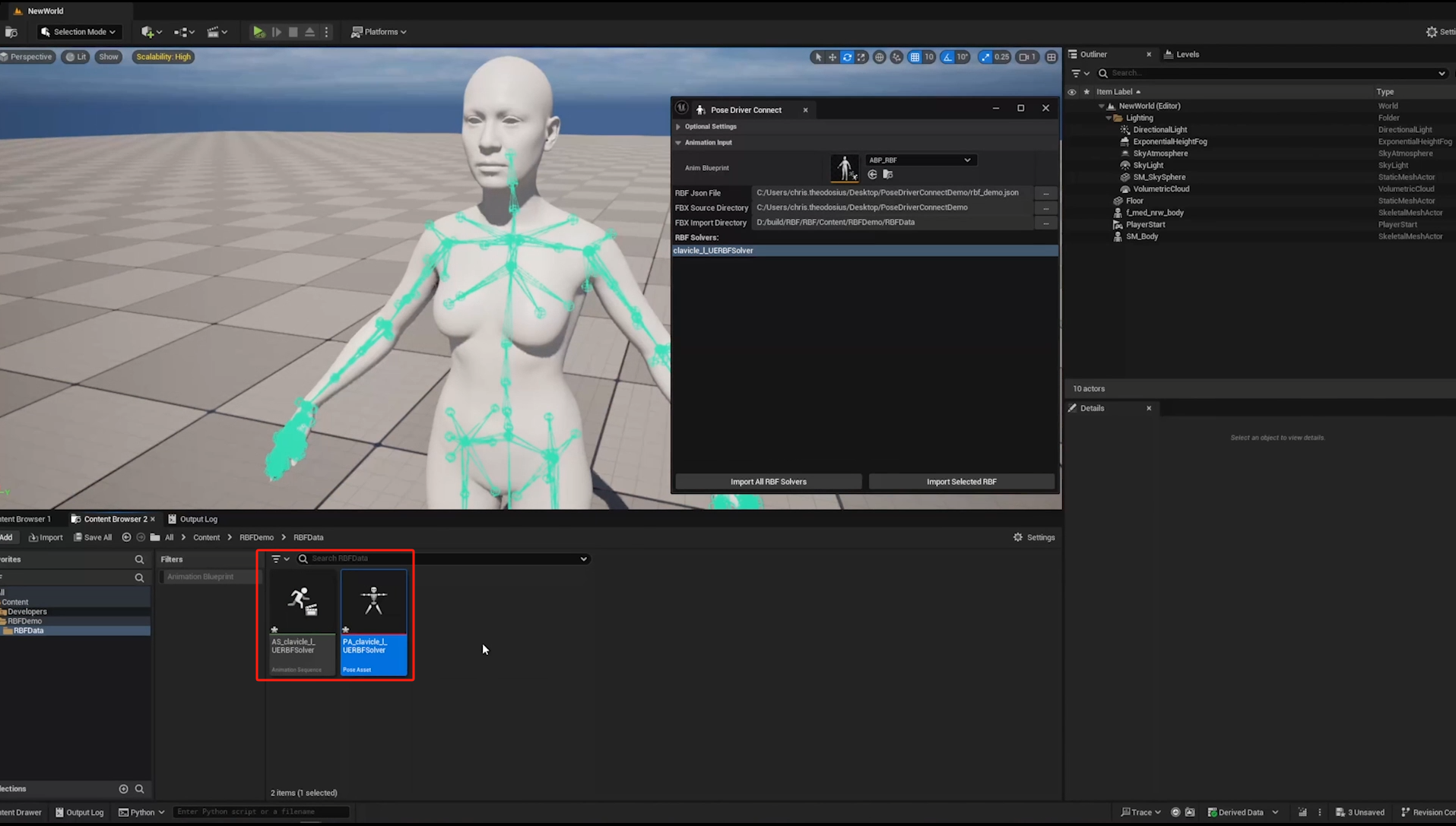The width and height of the screenshot is (1456, 826).
Task: Click the Play in Editor button
Action: point(259,32)
